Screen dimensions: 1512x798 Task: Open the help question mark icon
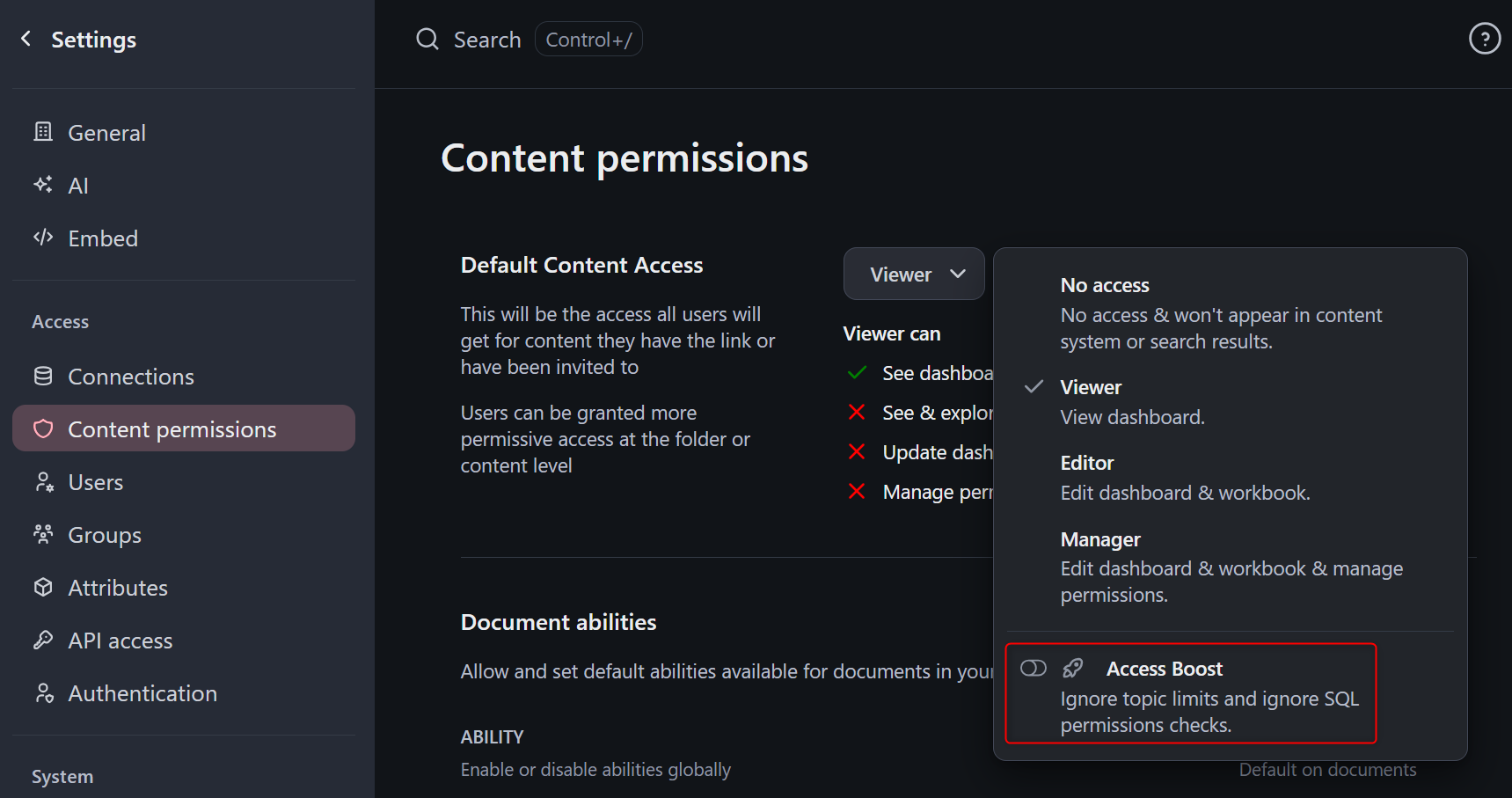(x=1485, y=39)
